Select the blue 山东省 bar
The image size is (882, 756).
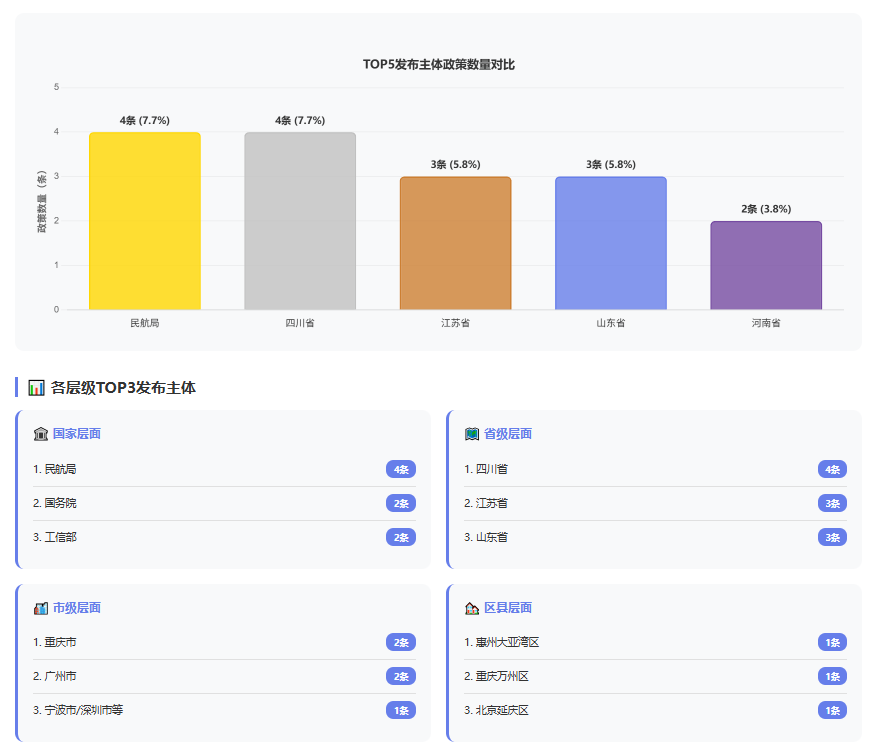611,243
